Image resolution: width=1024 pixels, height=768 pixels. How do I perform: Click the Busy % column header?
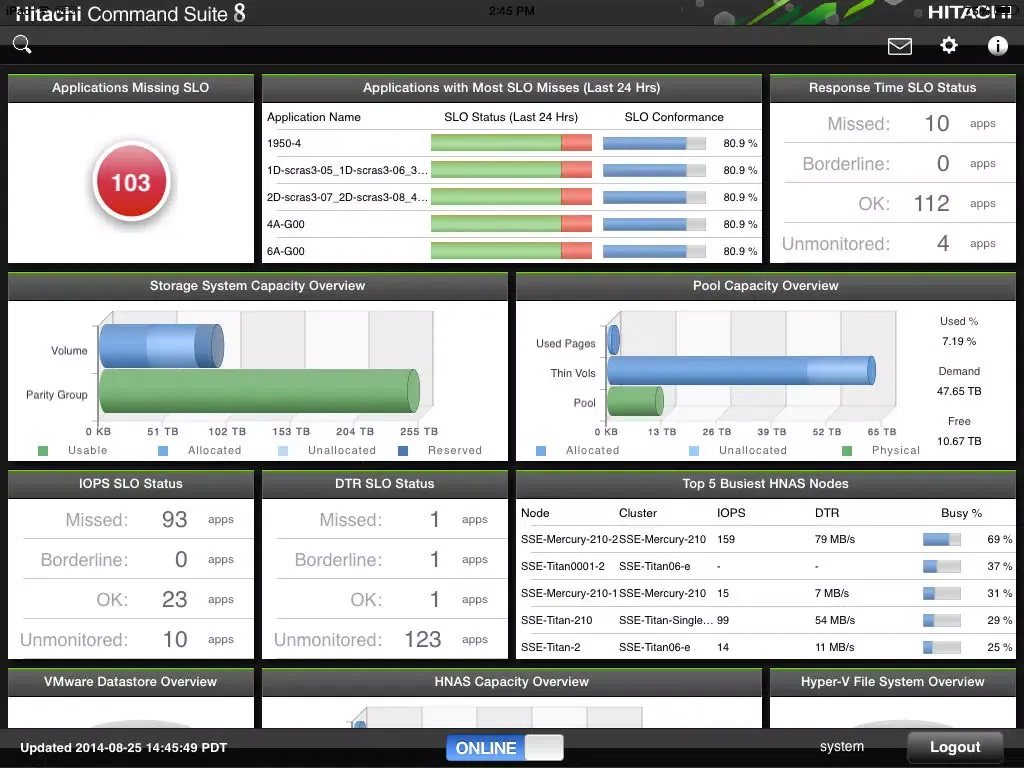click(961, 513)
